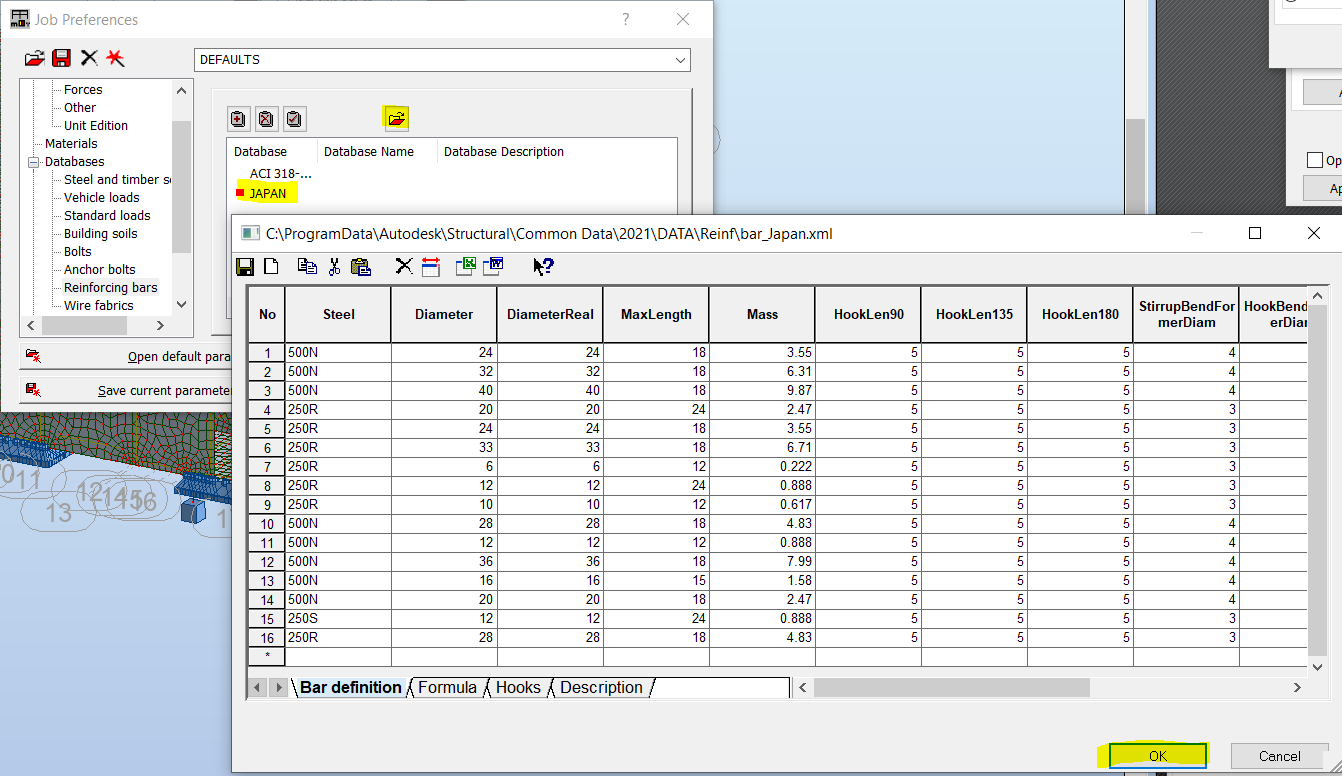Save the bar database changes

click(244, 266)
